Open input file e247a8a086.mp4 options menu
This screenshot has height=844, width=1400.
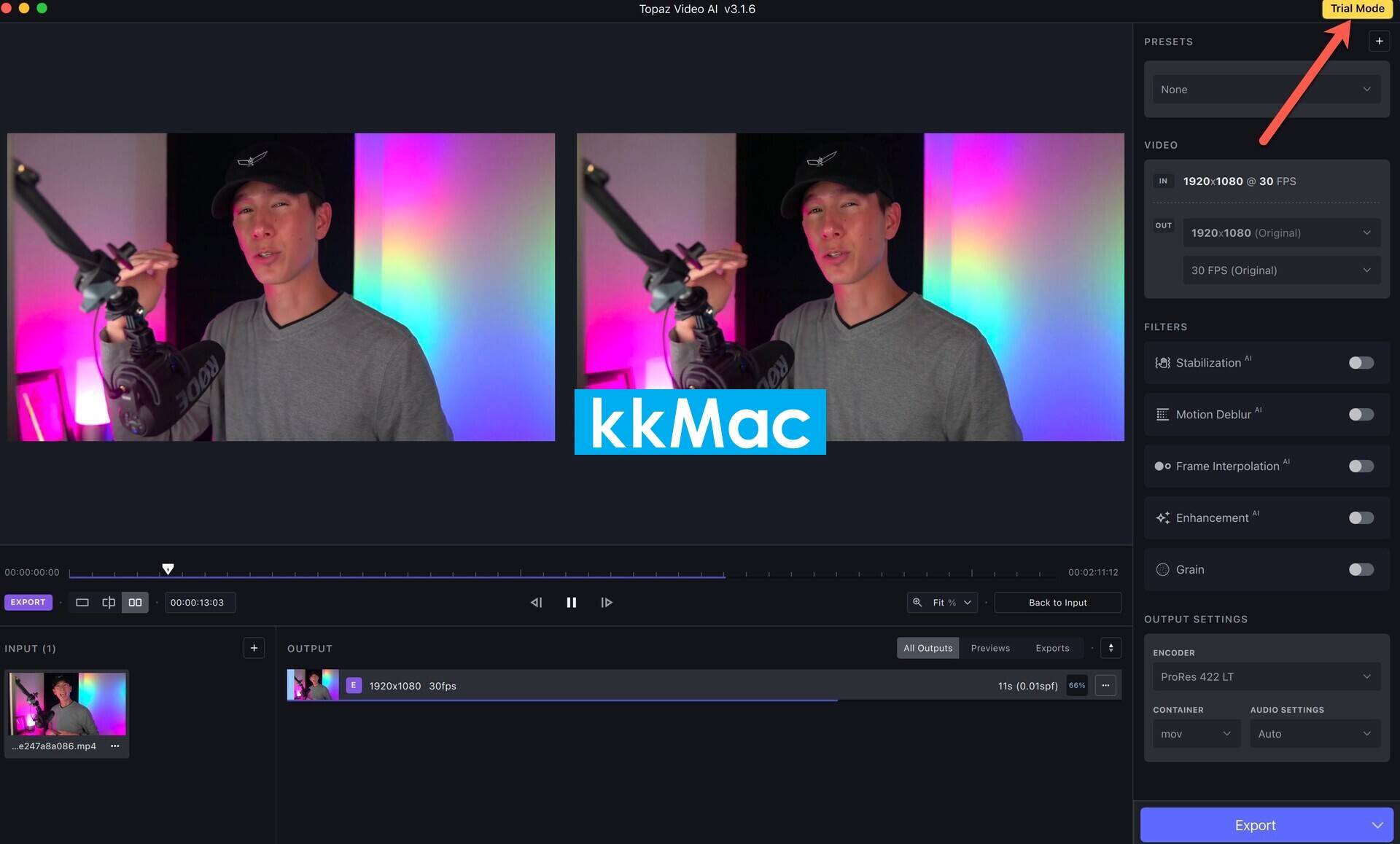(114, 746)
